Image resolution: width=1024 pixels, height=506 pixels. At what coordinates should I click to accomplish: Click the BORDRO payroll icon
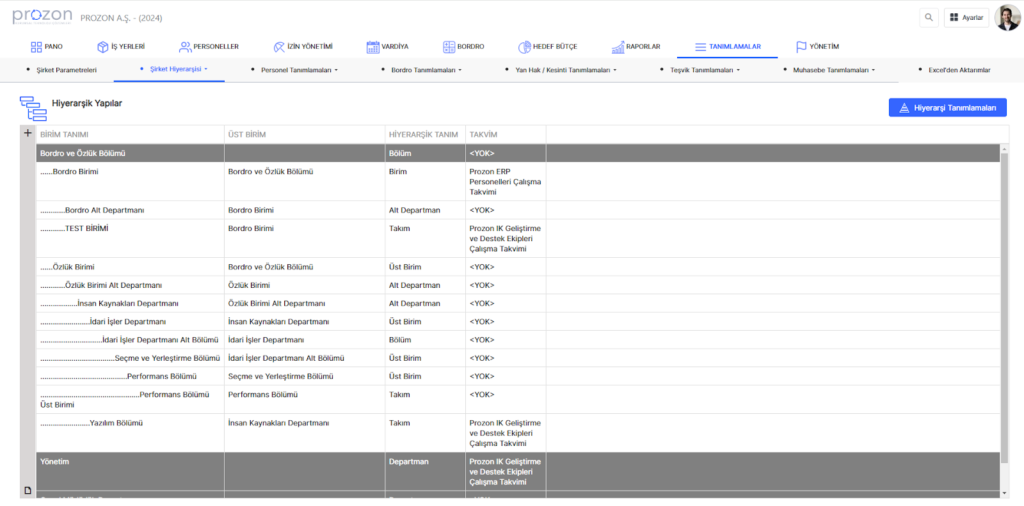449,47
